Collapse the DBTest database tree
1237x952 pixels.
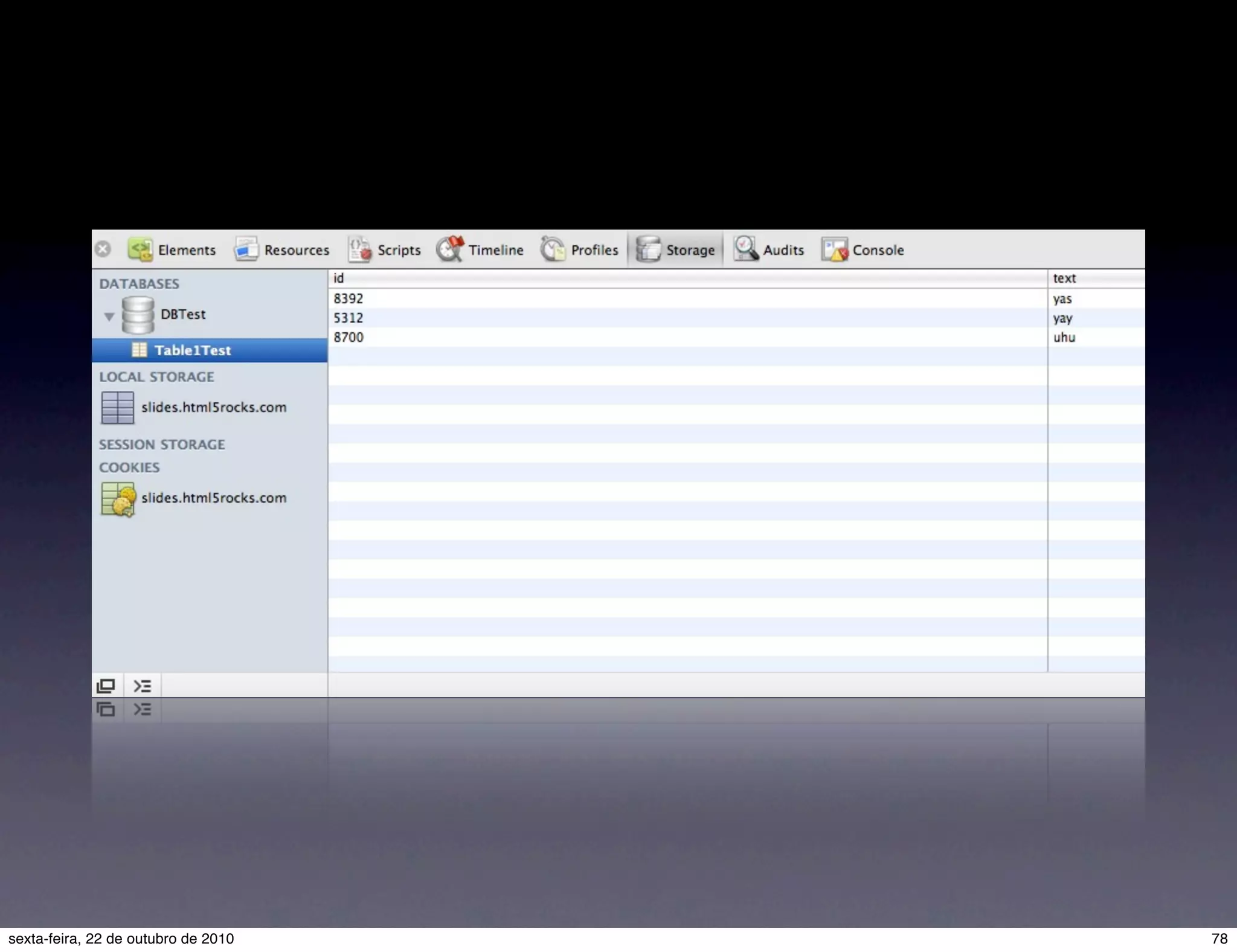(109, 316)
